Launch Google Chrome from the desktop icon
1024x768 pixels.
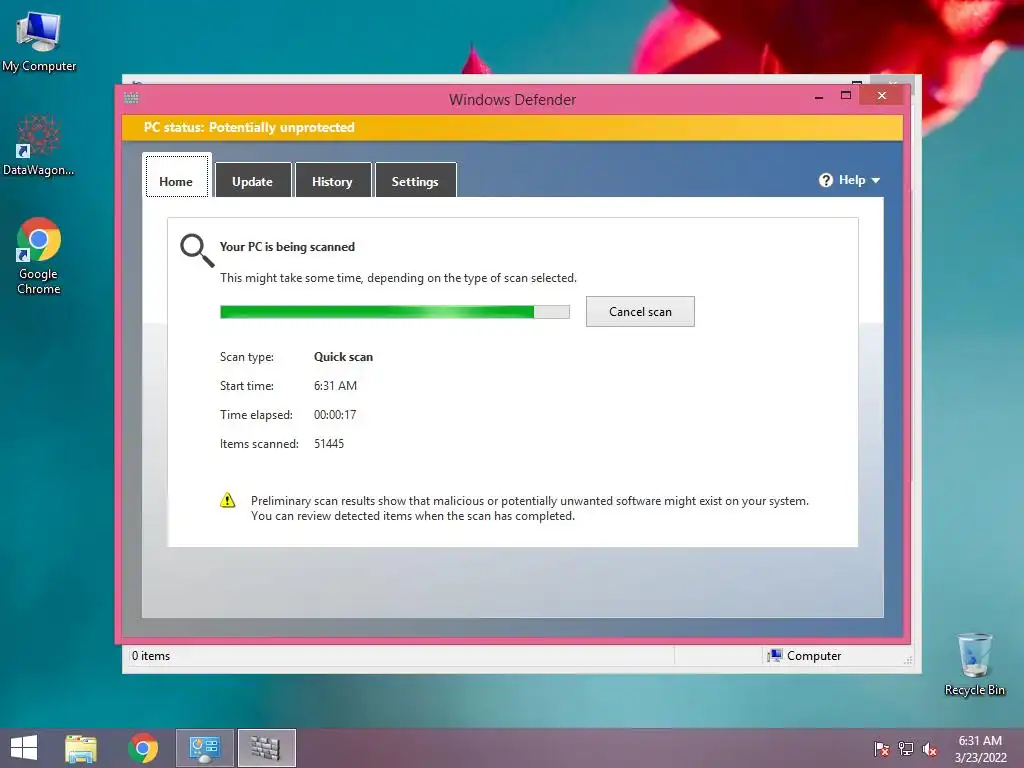pyautogui.click(x=39, y=255)
